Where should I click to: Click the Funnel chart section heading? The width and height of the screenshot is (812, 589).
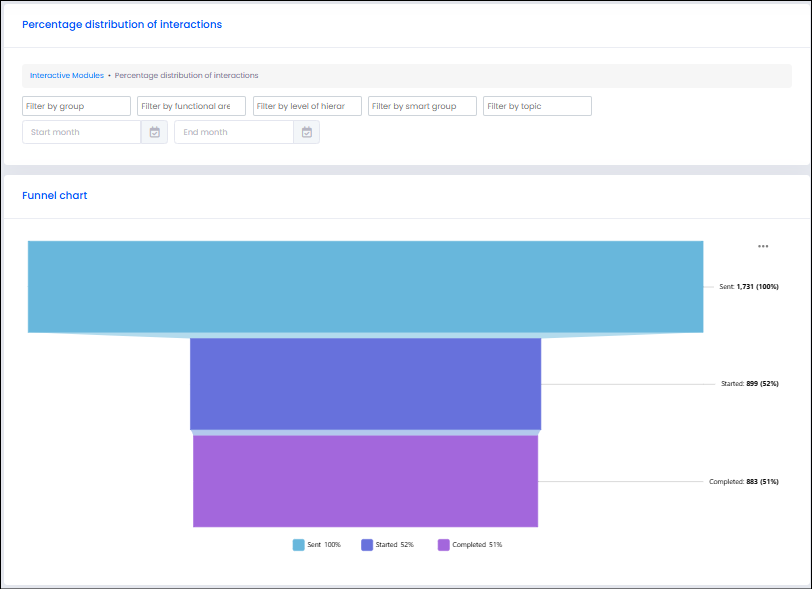(54, 195)
